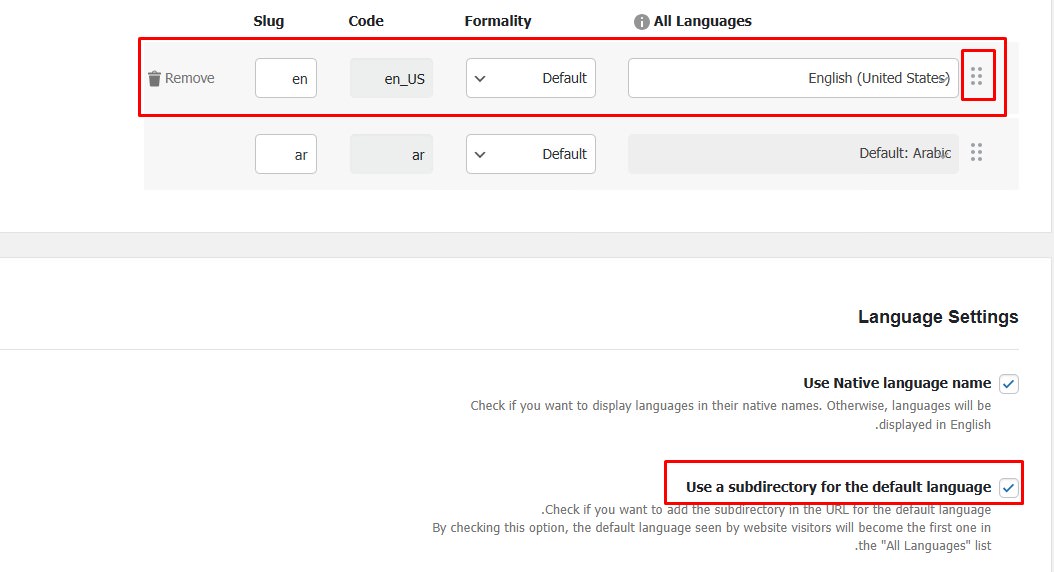
Task: Select the Default: Arabic language field
Action: [793, 154]
